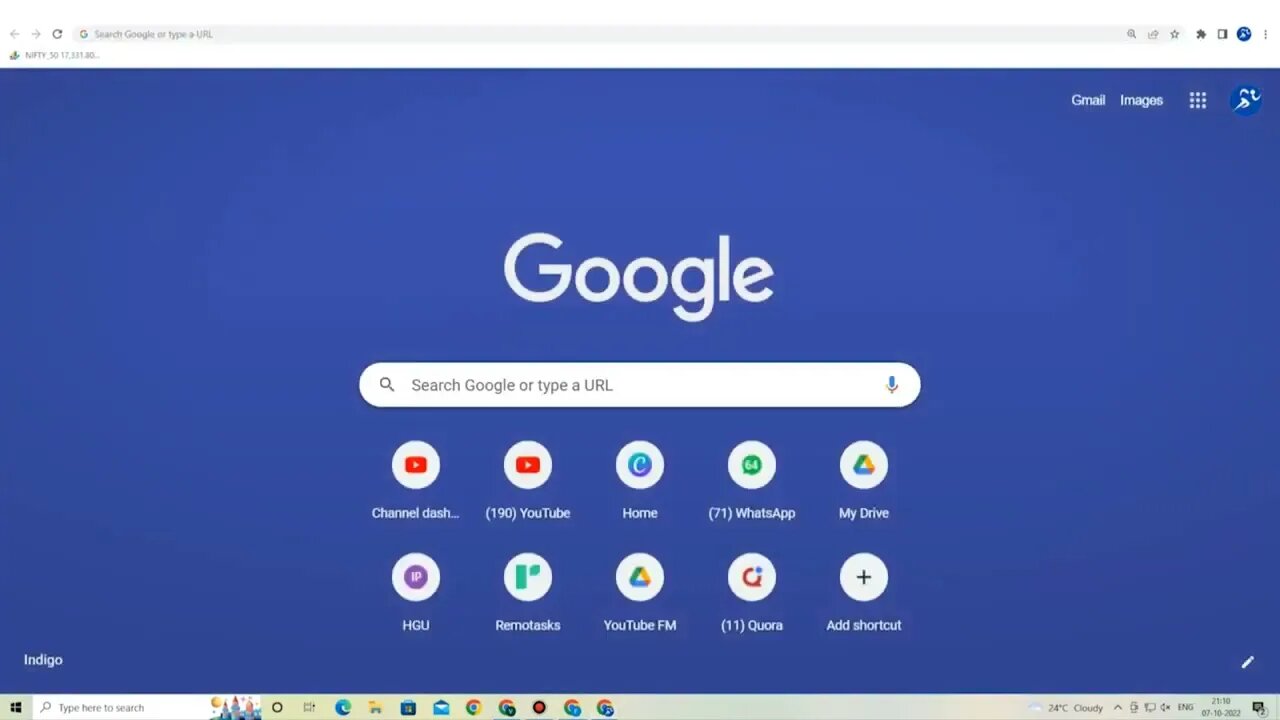Click the magnifier icon in the search box
The height and width of the screenshot is (720, 1280).
(x=387, y=385)
